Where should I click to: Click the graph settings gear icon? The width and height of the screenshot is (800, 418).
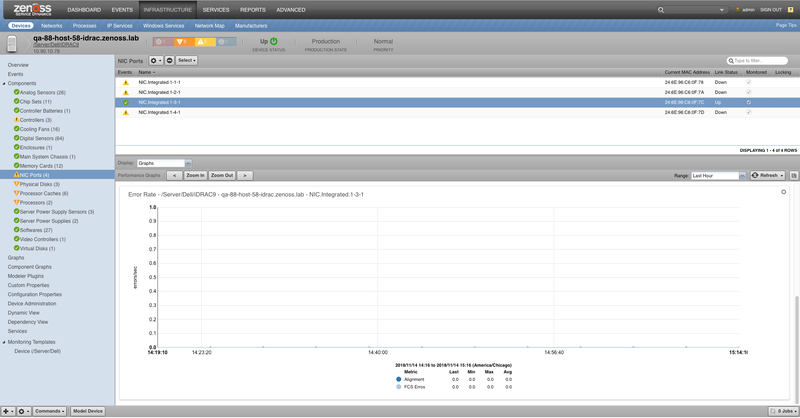(x=784, y=192)
